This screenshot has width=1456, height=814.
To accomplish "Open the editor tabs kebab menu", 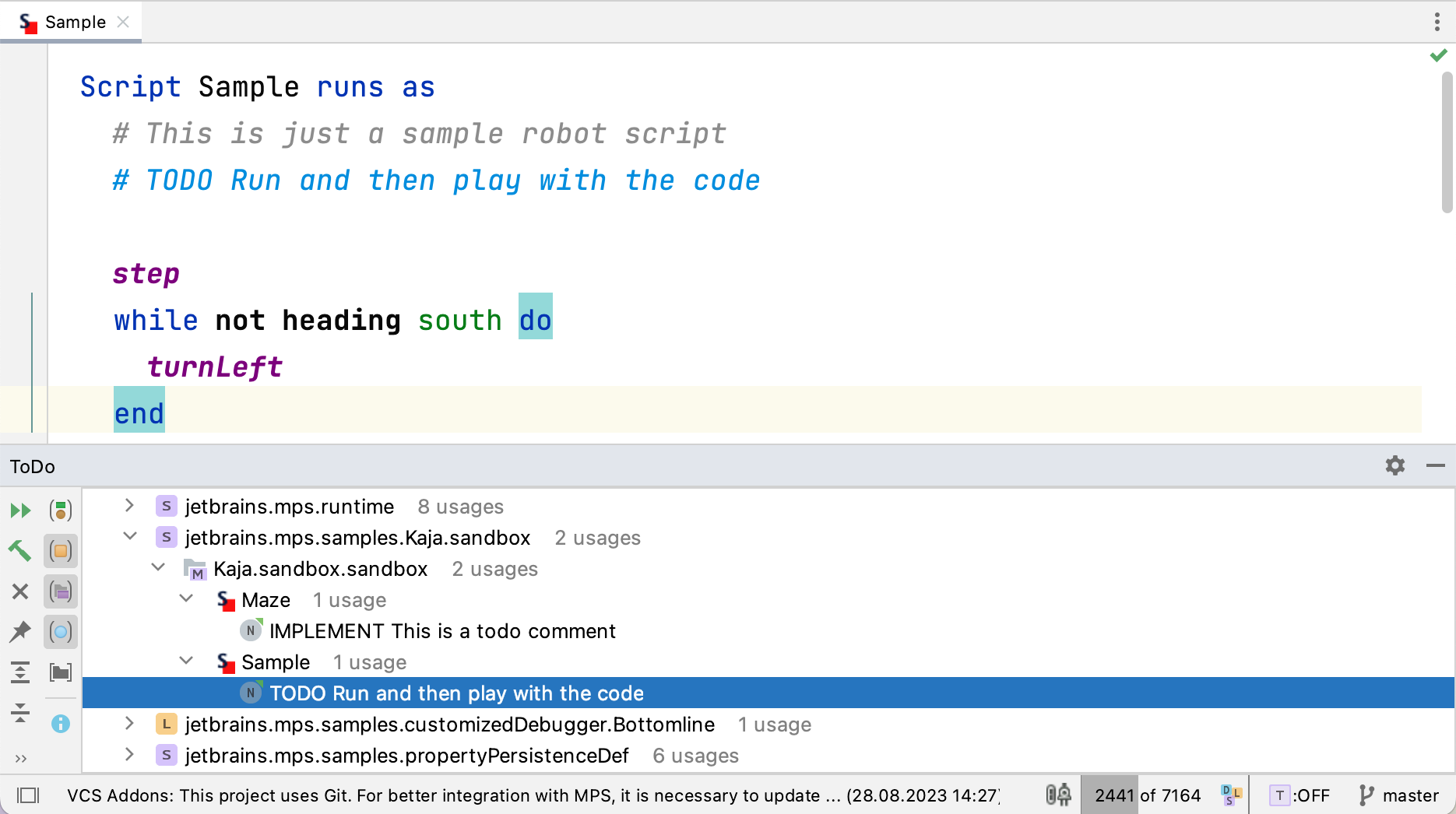I will point(1437,22).
